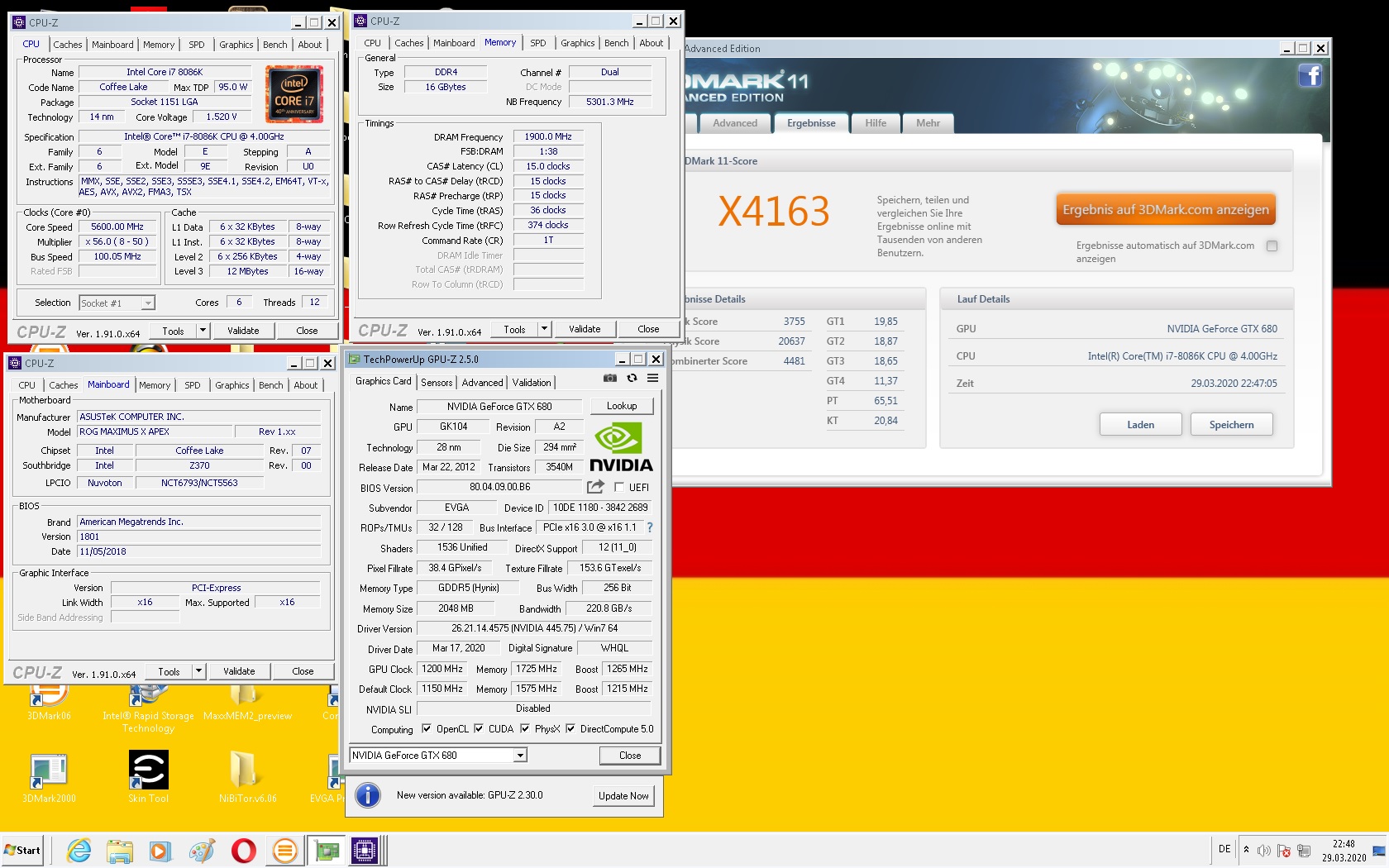Toggle the DirectCompute 5.0 checkbox
This screenshot has height=868, width=1389.
(x=570, y=728)
